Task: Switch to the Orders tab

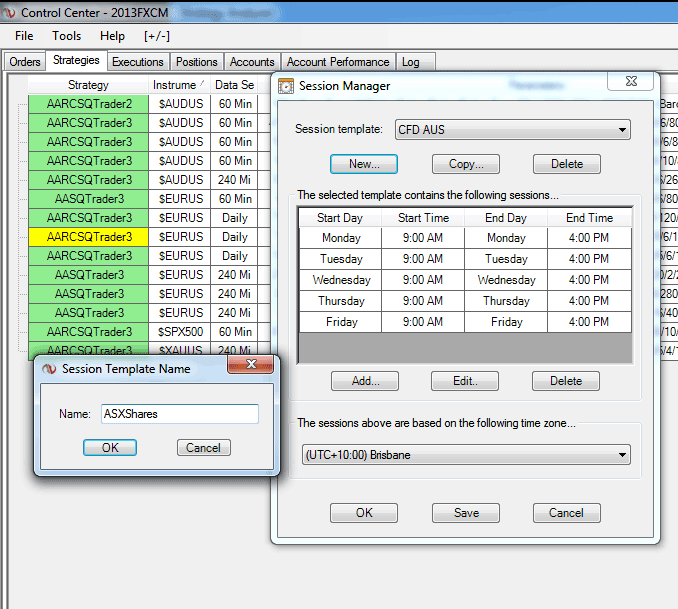Action: (x=25, y=62)
